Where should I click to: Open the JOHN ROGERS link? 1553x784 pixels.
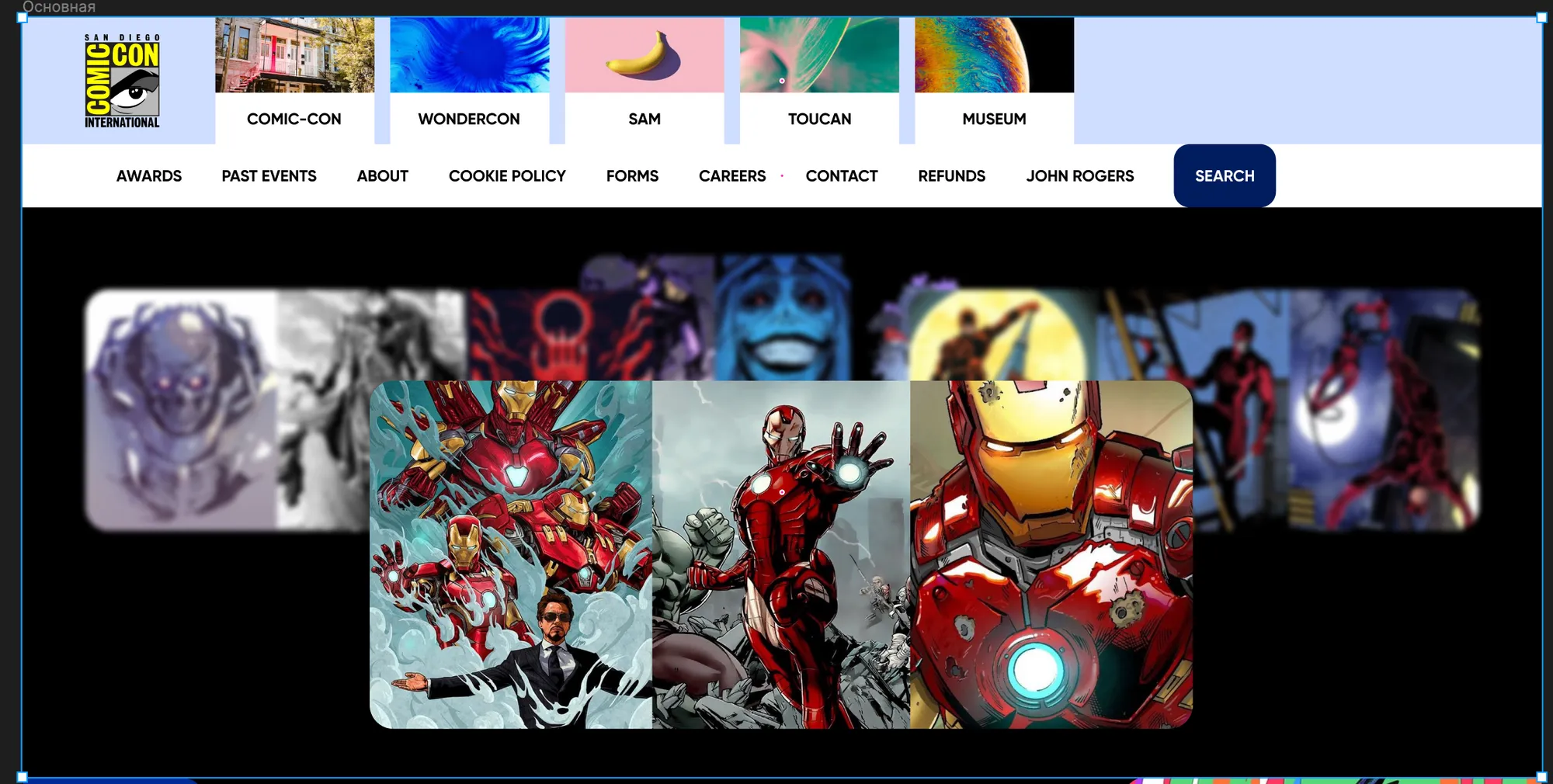coord(1080,176)
